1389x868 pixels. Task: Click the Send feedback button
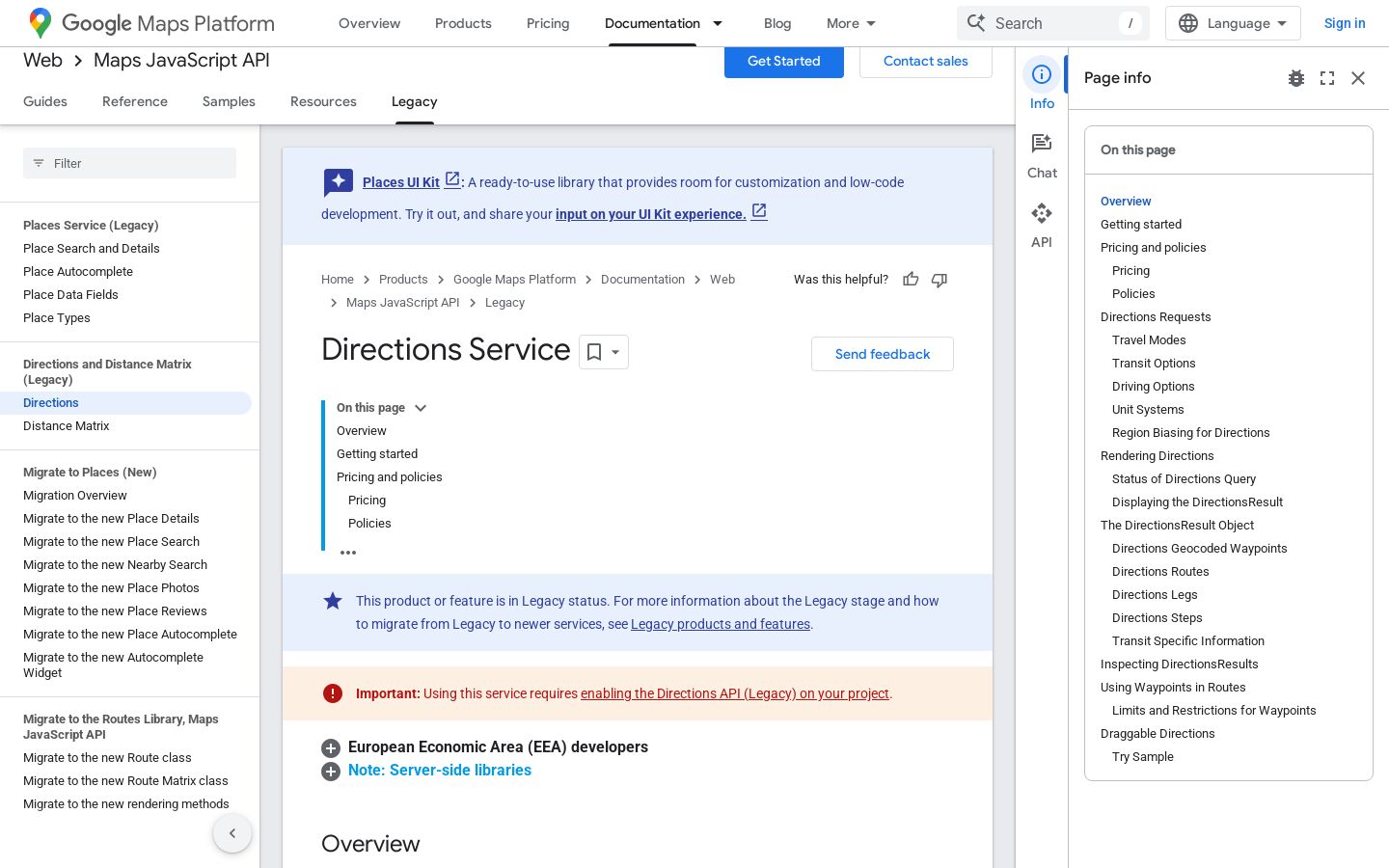(x=883, y=354)
